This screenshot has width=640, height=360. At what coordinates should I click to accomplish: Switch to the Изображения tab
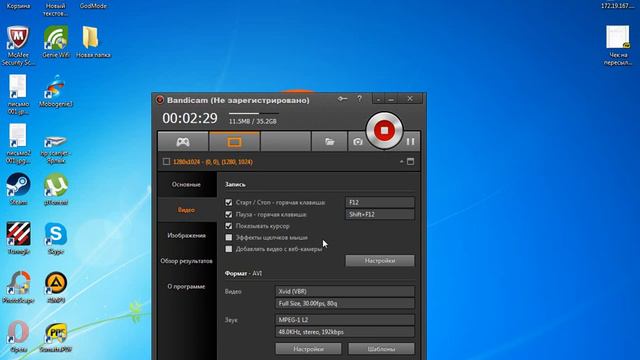click(187, 236)
